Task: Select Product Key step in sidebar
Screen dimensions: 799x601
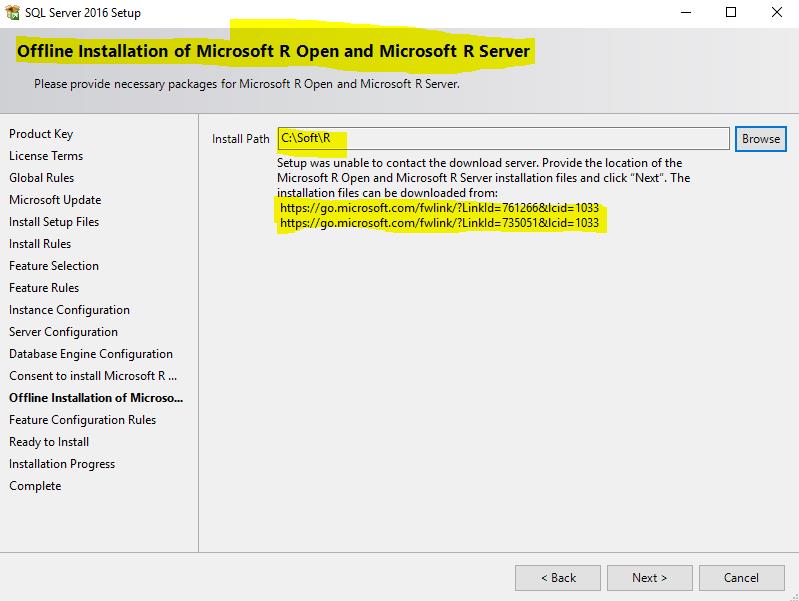Action: (41, 134)
